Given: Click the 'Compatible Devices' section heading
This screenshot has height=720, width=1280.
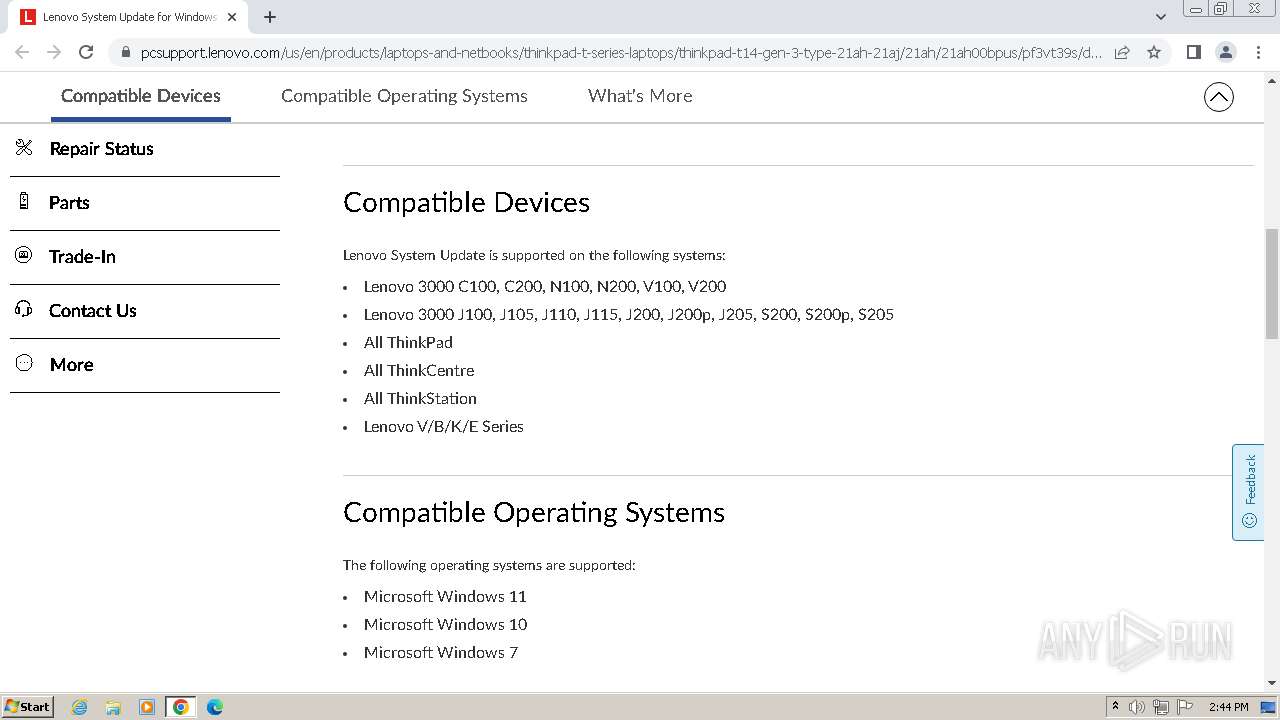Looking at the screenshot, I should (466, 202).
